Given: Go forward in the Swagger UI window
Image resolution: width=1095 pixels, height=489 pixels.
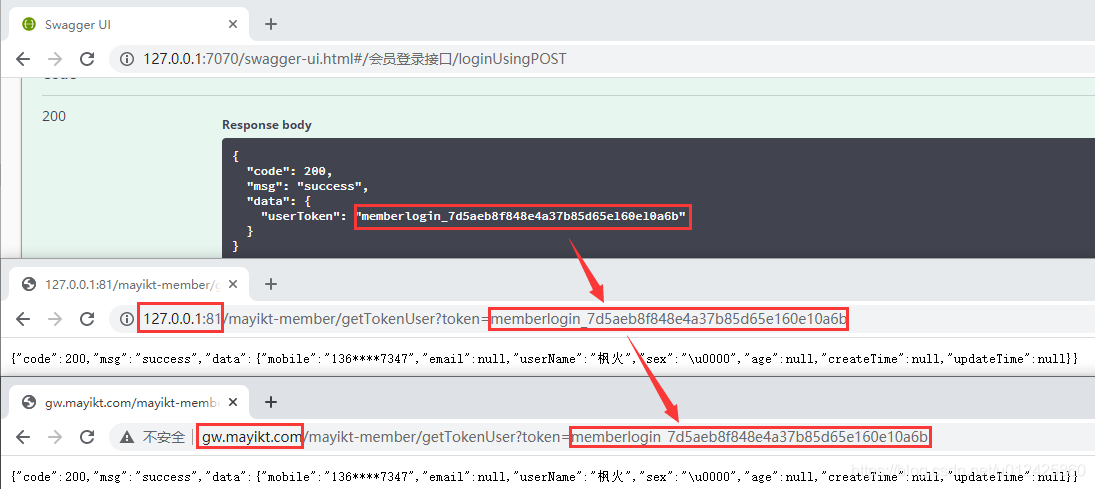Looking at the screenshot, I should [55, 59].
